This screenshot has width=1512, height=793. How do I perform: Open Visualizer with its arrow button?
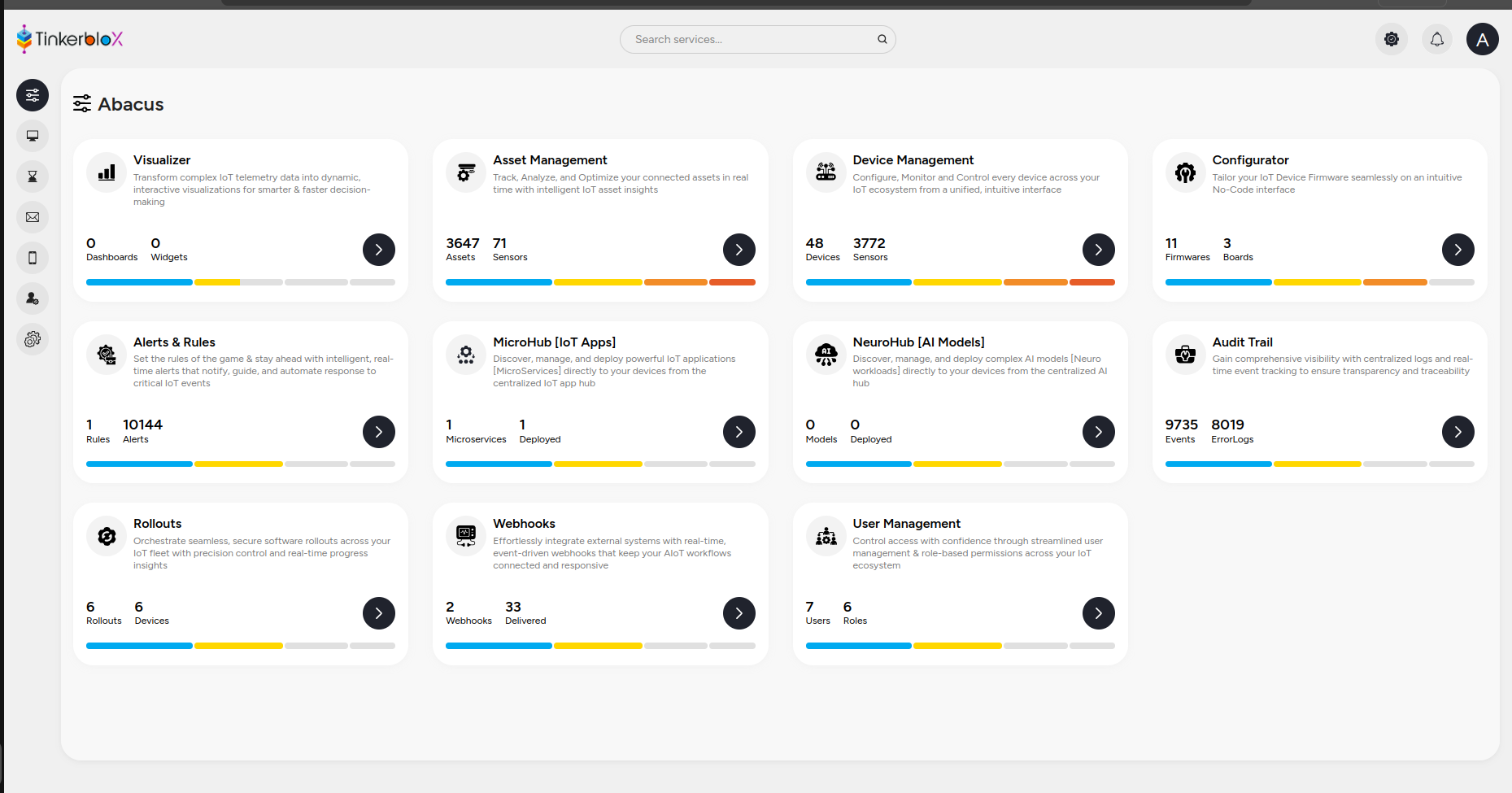pos(379,250)
